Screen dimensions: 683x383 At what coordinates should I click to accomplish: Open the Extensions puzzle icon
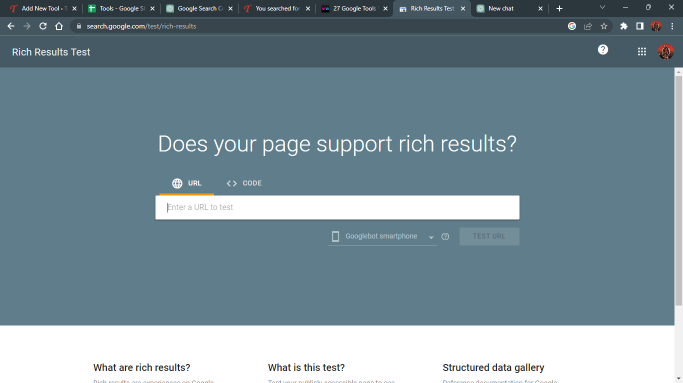(624, 26)
